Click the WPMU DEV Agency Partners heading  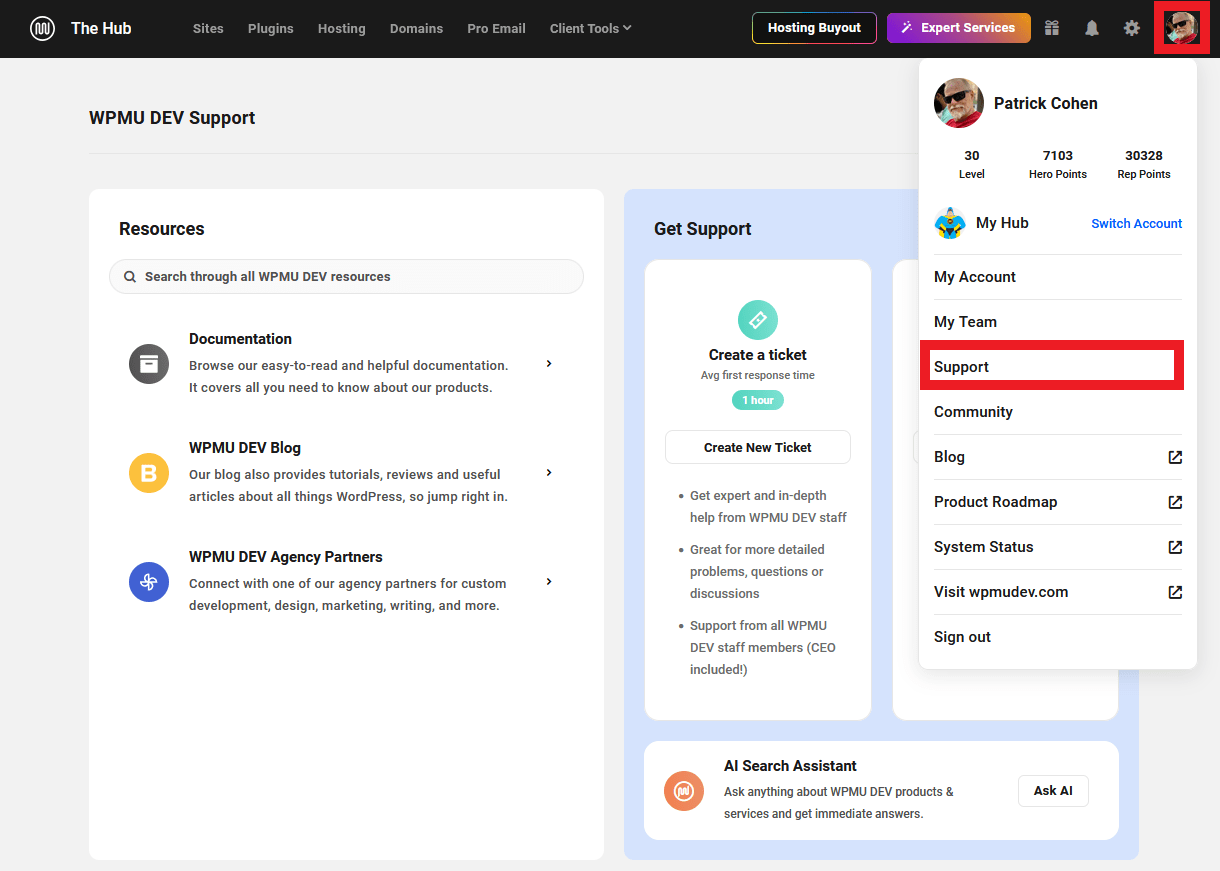[286, 557]
